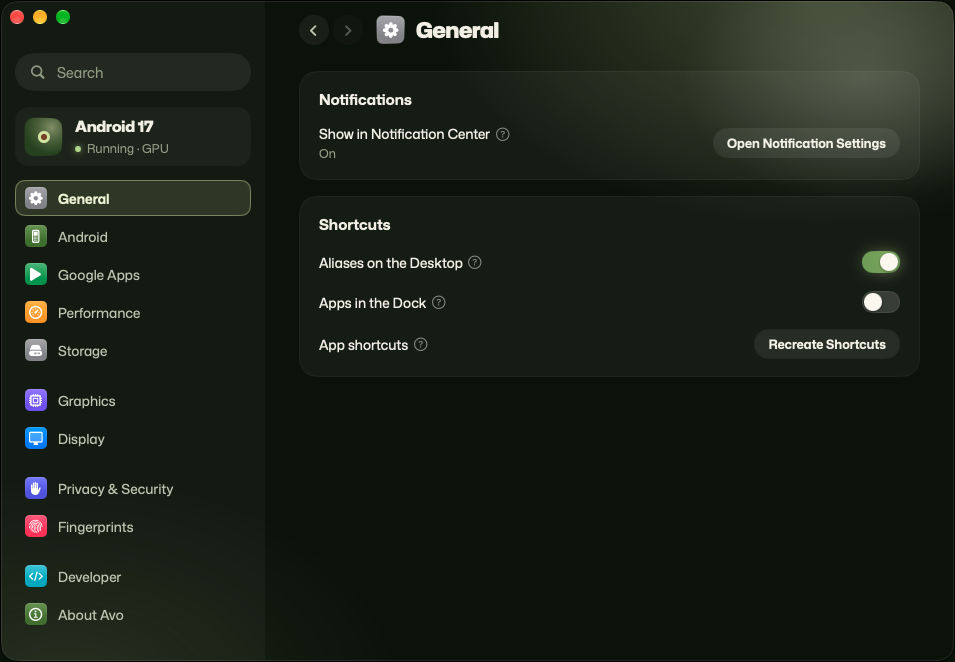Maximize the window with the green button
Image resolution: width=955 pixels, height=662 pixels.
pos(63,17)
